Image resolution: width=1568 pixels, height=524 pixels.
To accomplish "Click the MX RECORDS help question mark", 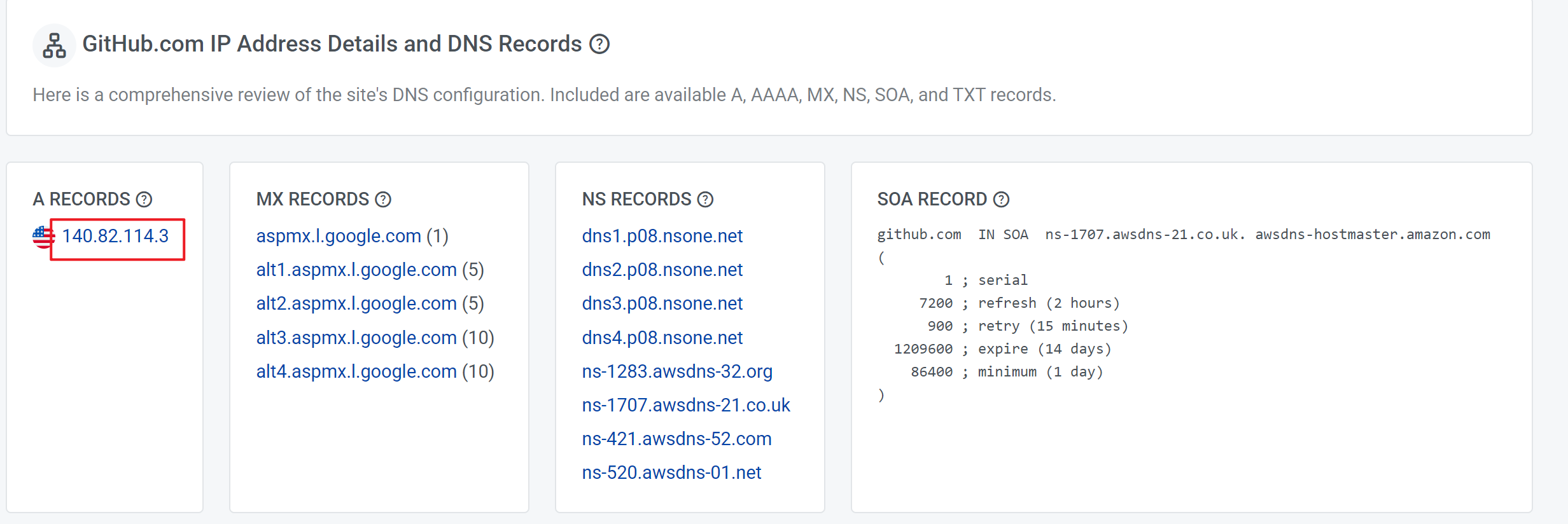I will (x=383, y=200).
